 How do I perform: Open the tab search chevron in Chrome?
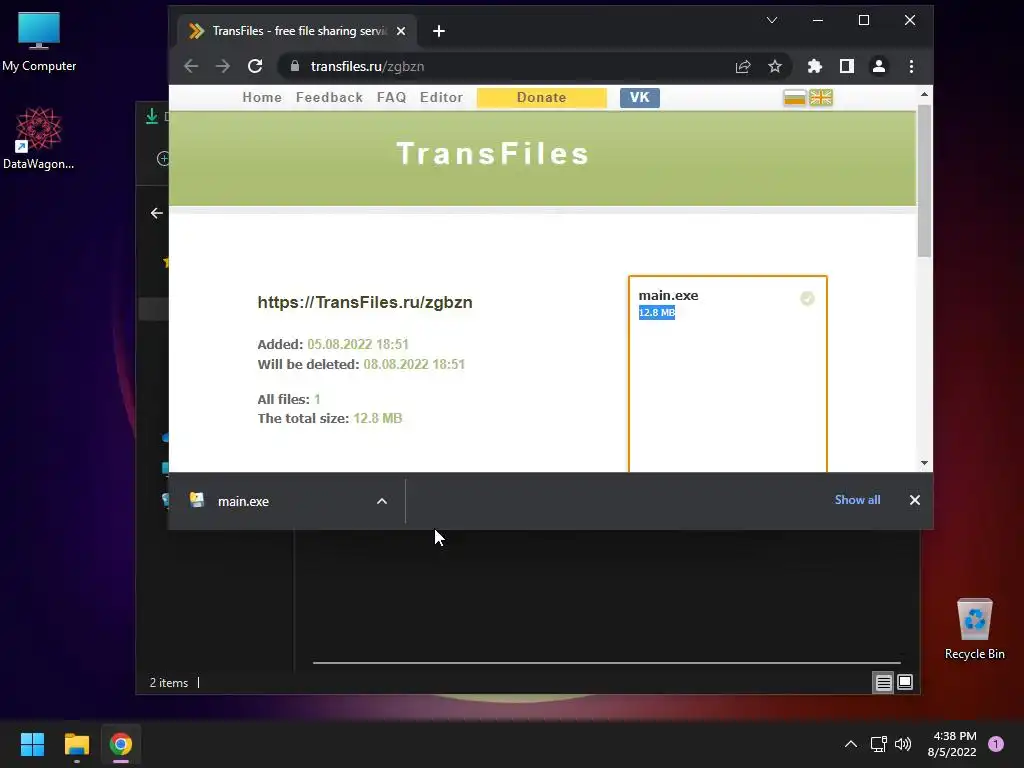(x=772, y=20)
